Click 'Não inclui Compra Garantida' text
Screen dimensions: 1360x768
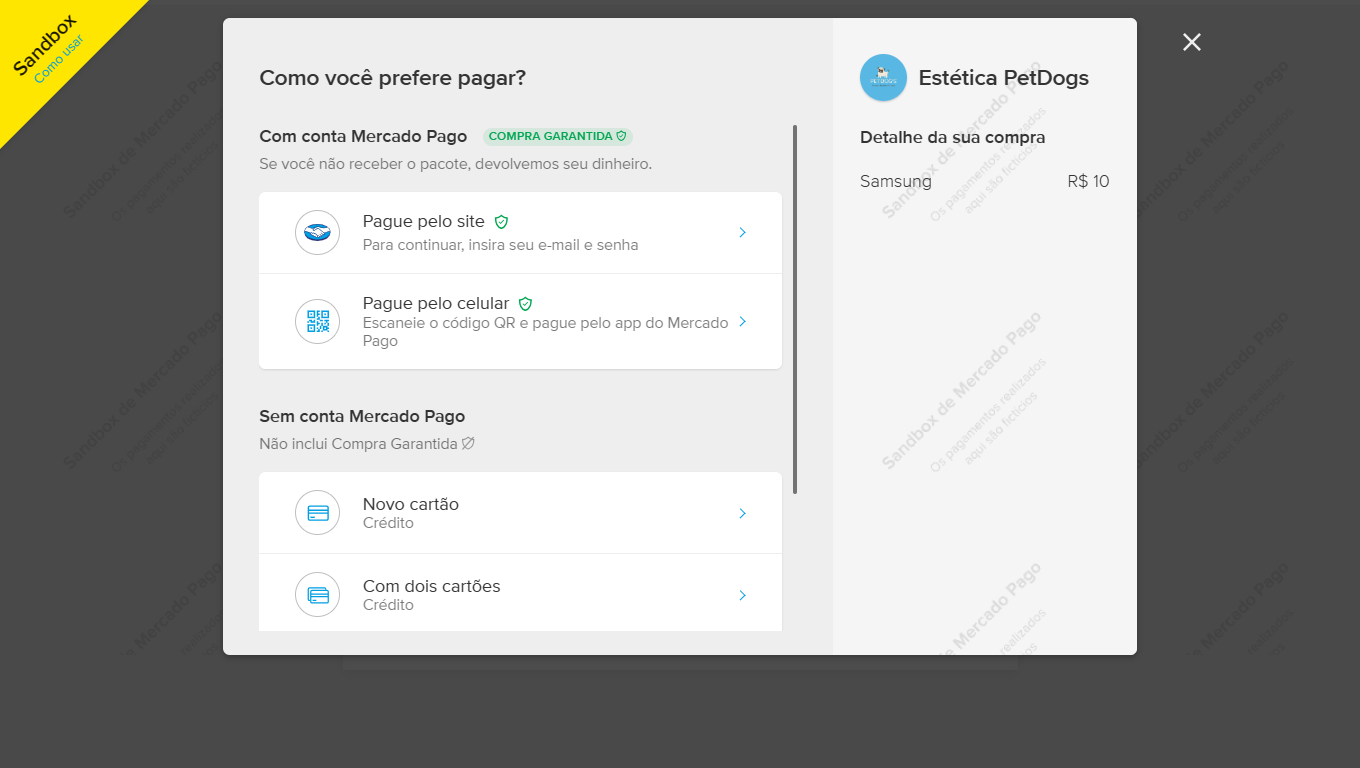coord(358,443)
